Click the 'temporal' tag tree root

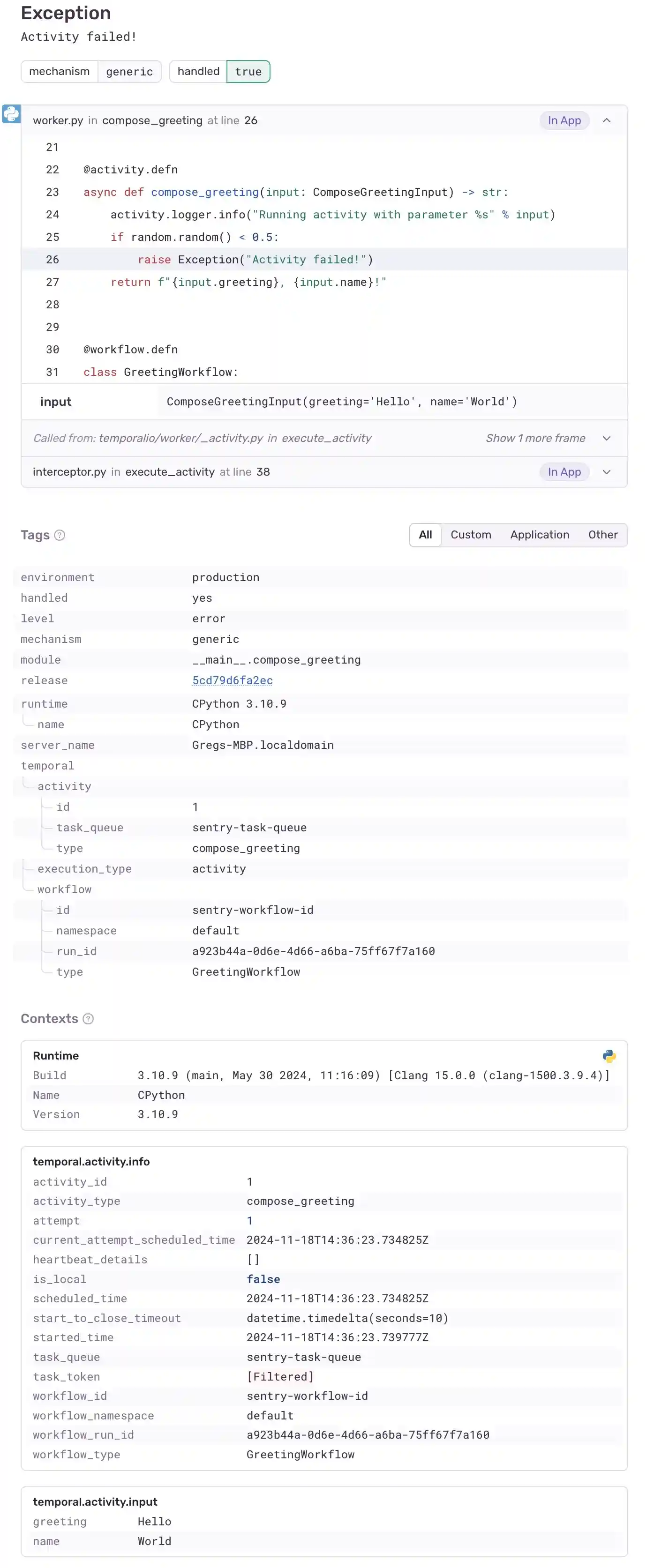point(47,766)
